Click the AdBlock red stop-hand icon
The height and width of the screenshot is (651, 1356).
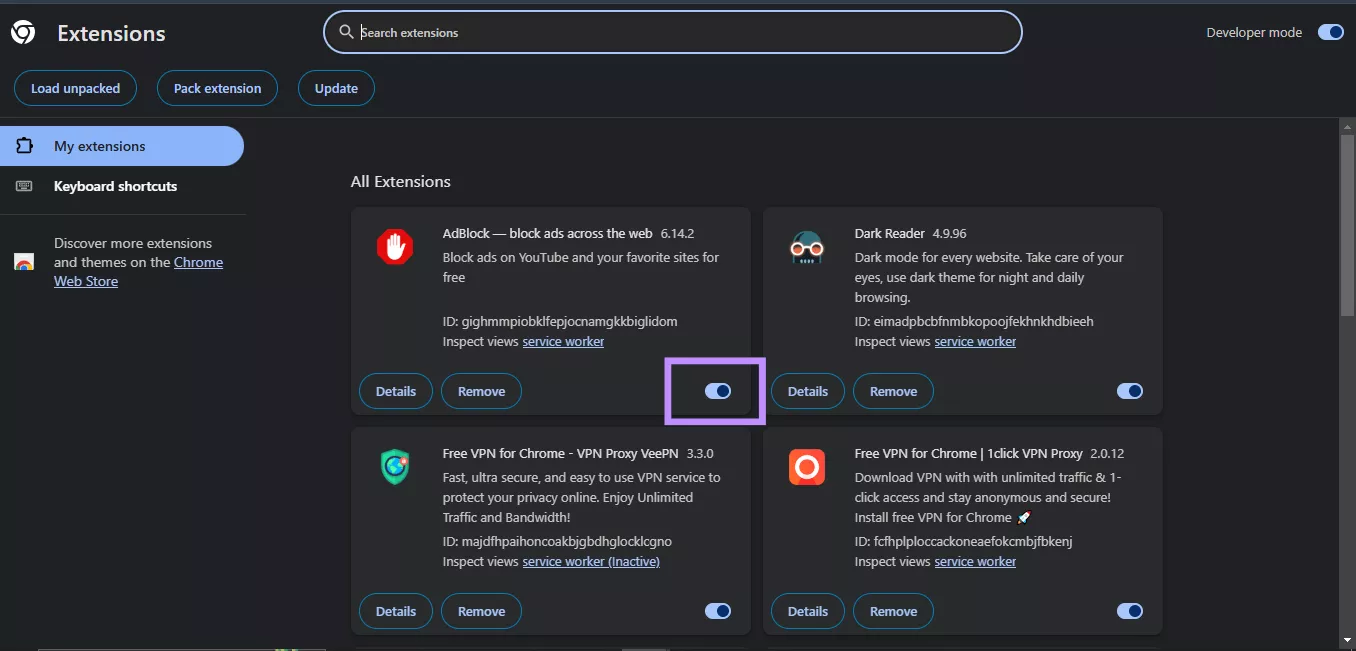395,247
